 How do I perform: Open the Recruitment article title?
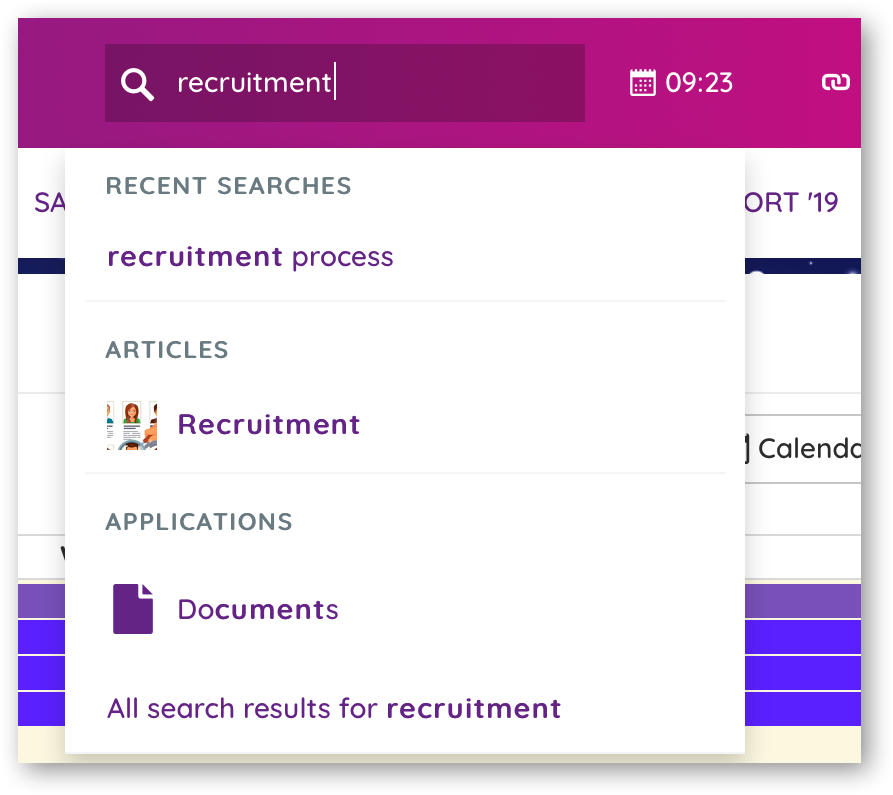click(268, 425)
